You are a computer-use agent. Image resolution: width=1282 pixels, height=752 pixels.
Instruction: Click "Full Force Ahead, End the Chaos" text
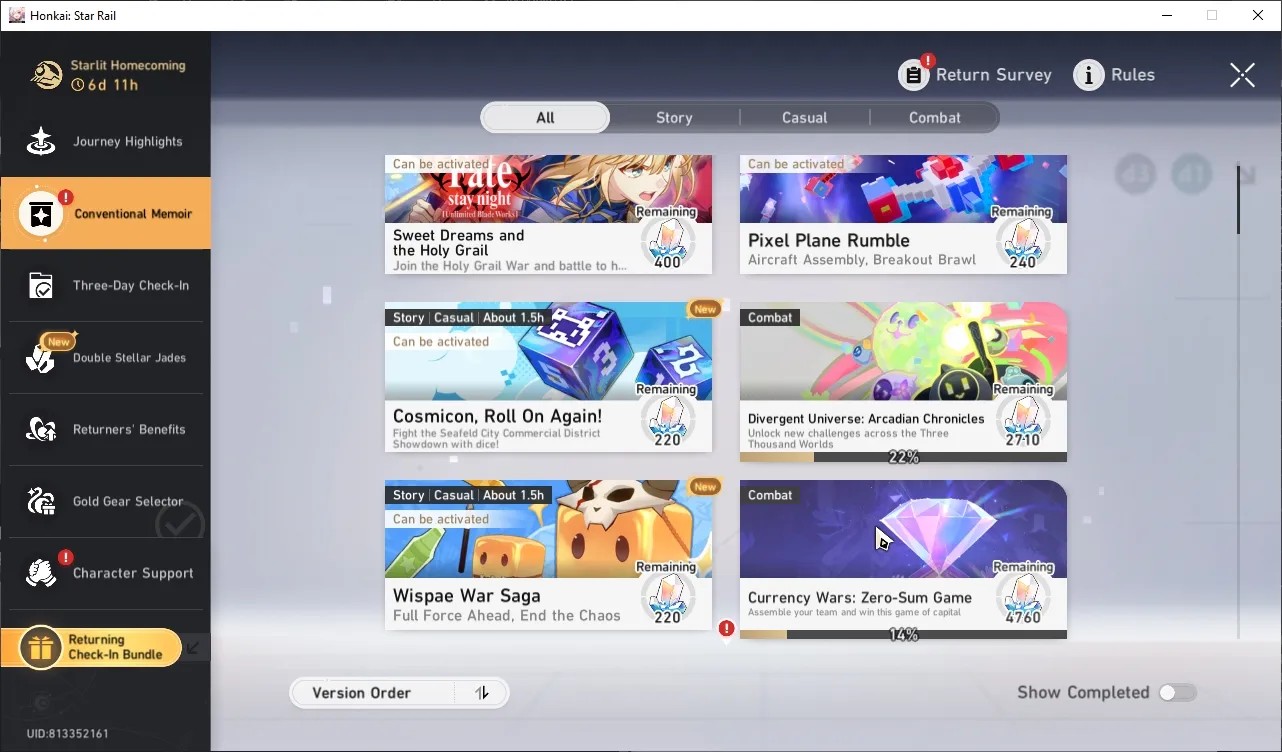[x=507, y=615]
